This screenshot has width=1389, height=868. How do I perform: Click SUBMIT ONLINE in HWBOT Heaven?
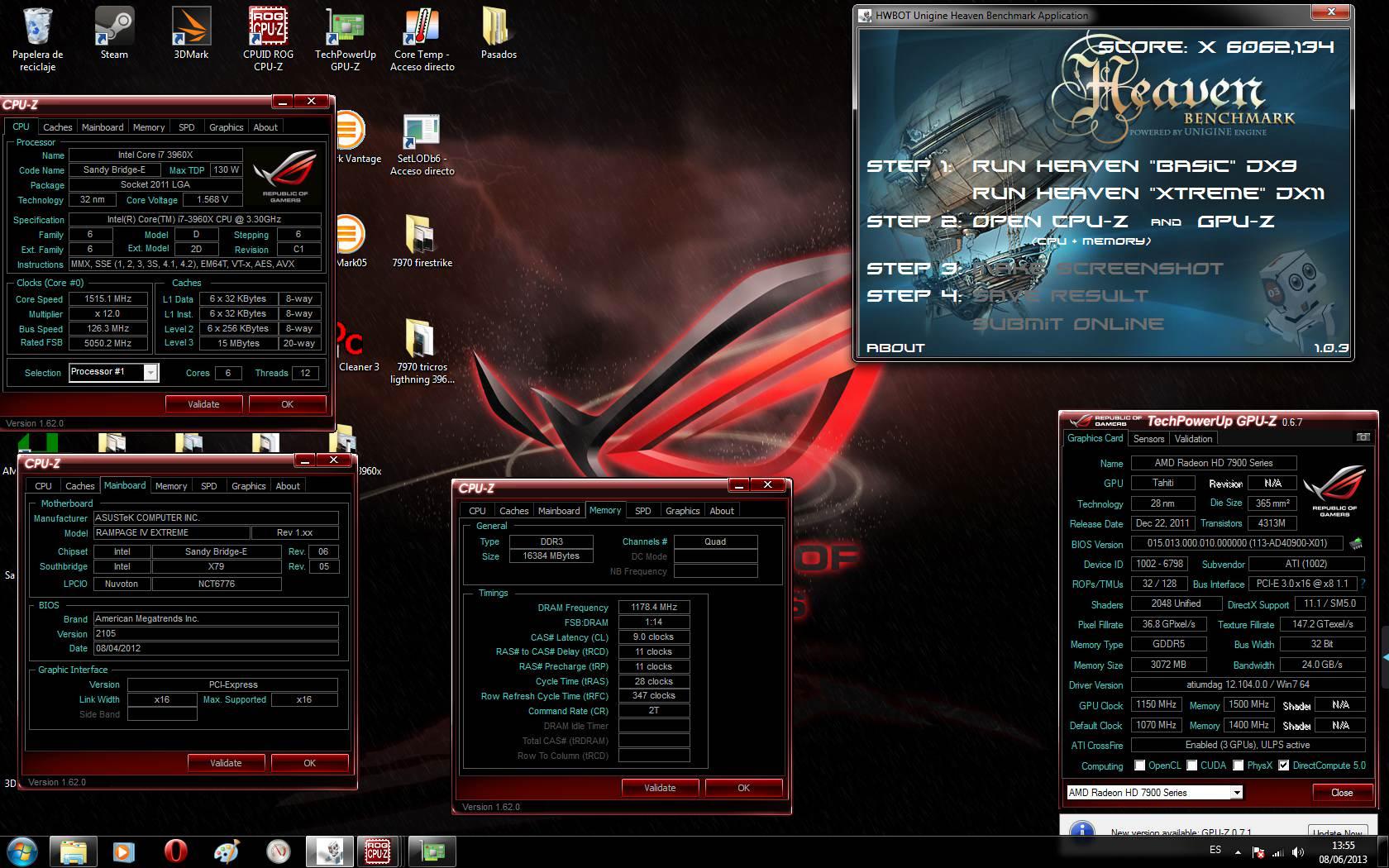pyautogui.click(x=1068, y=324)
